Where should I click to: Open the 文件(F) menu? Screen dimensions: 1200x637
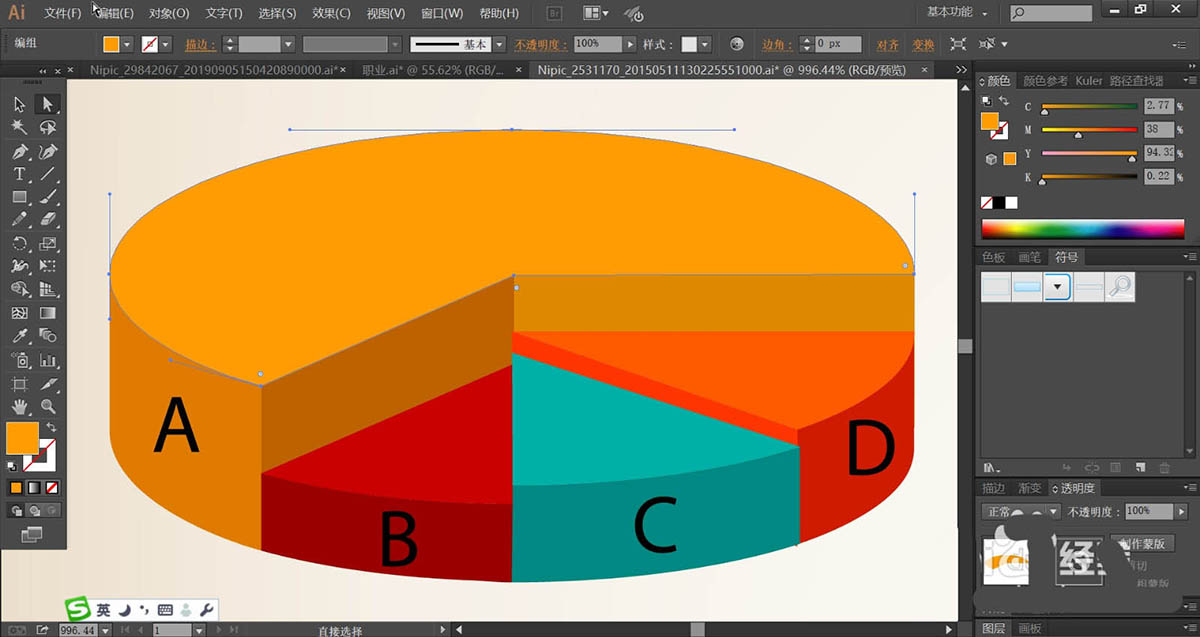pyautogui.click(x=62, y=13)
